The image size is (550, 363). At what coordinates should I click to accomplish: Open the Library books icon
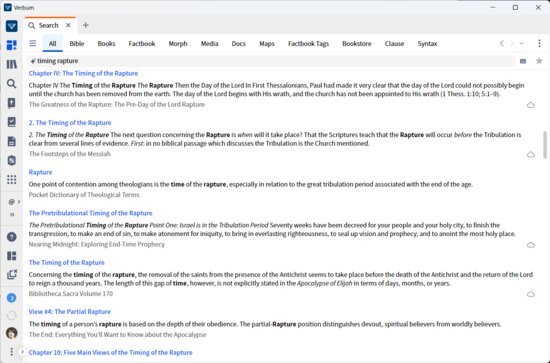[x=12, y=64]
